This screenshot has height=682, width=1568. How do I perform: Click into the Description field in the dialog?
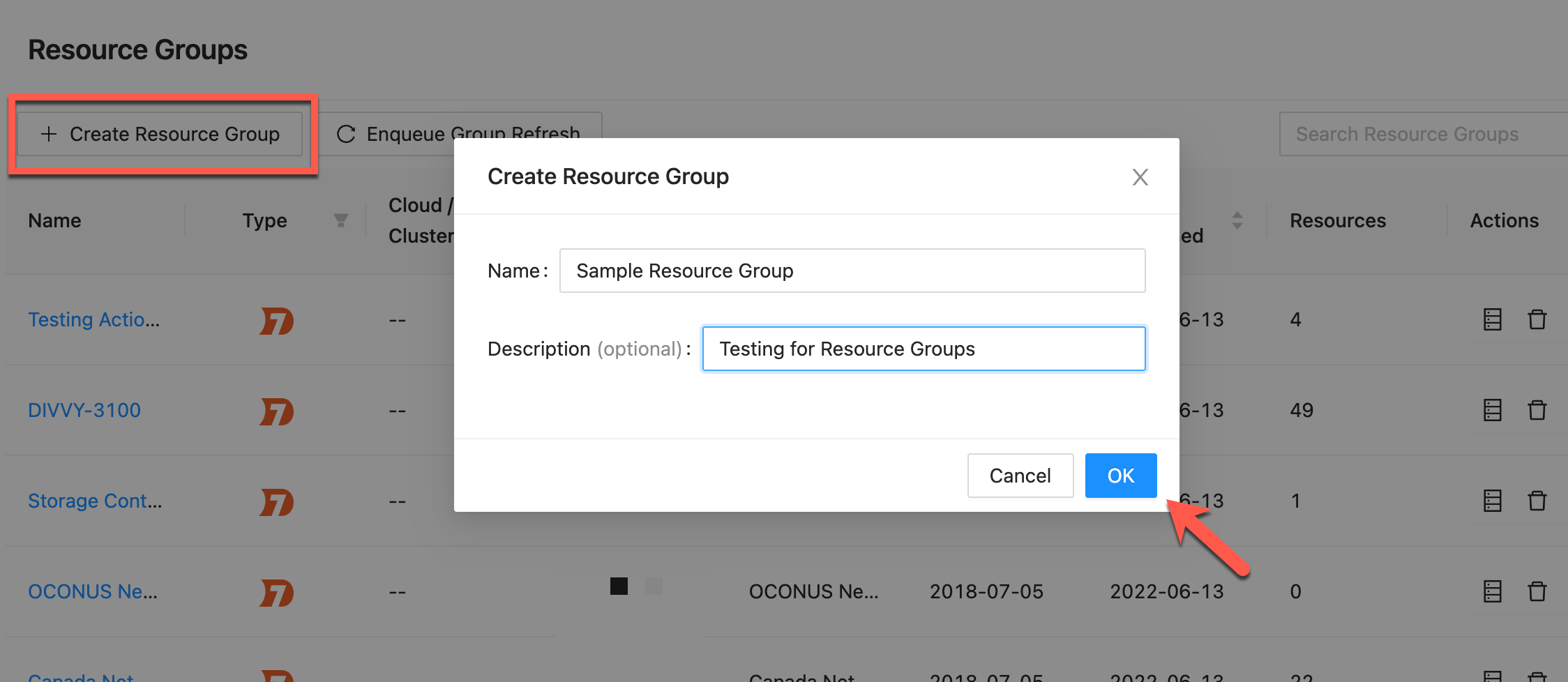[924, 349]
